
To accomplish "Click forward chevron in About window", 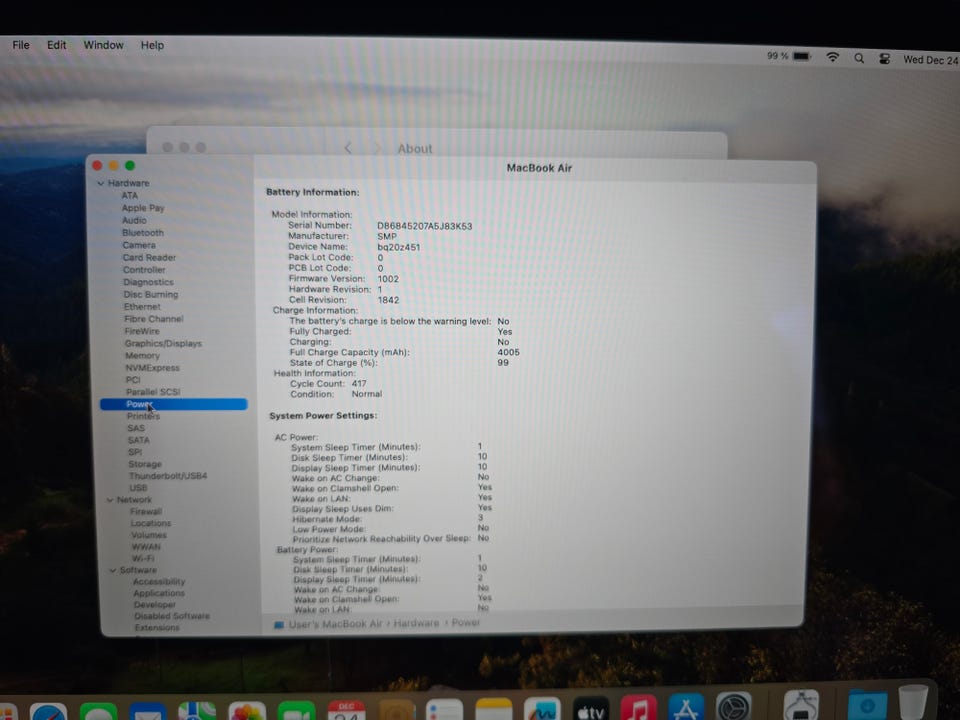I will point(377,148).
